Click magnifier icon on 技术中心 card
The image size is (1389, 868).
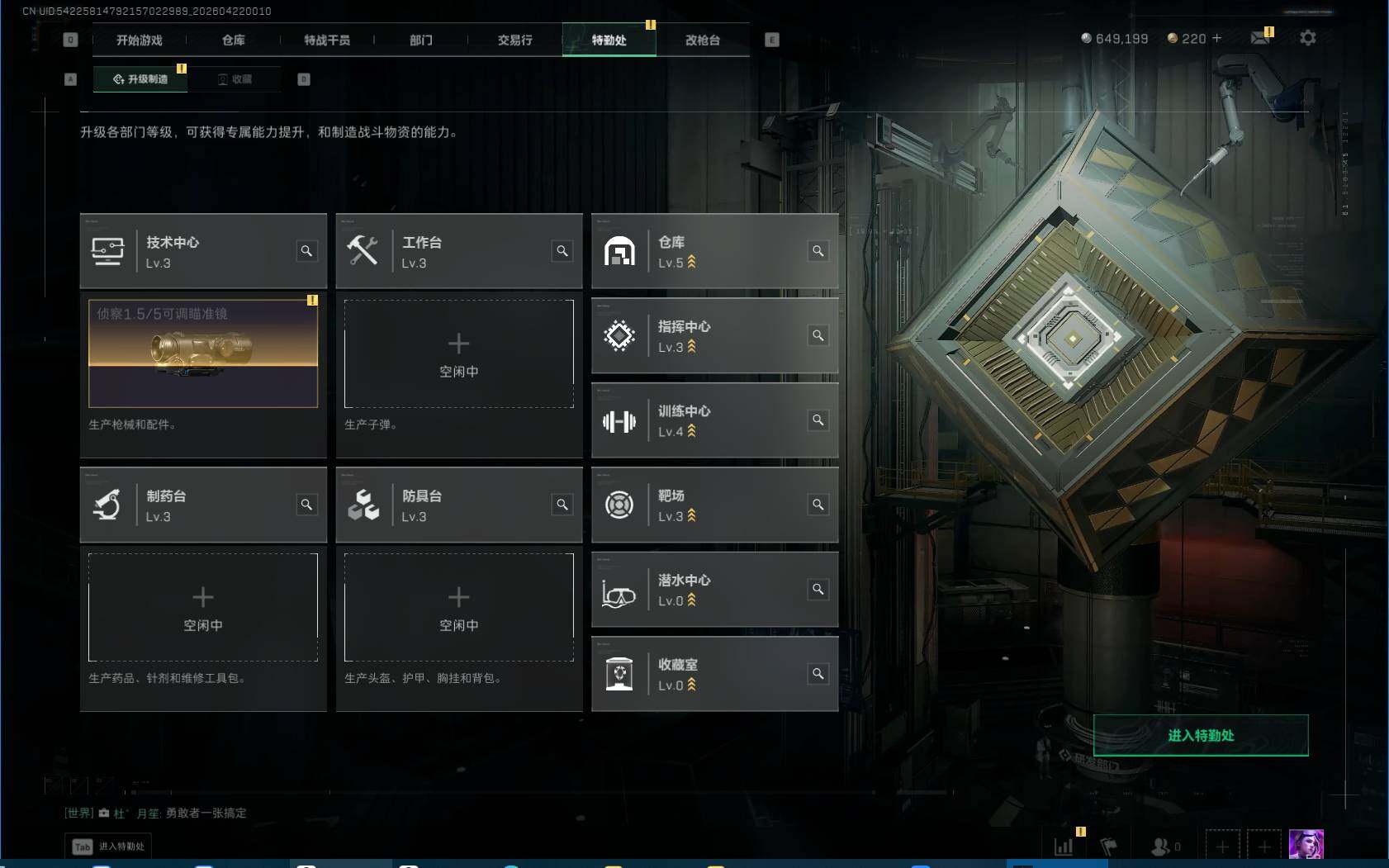306,251
